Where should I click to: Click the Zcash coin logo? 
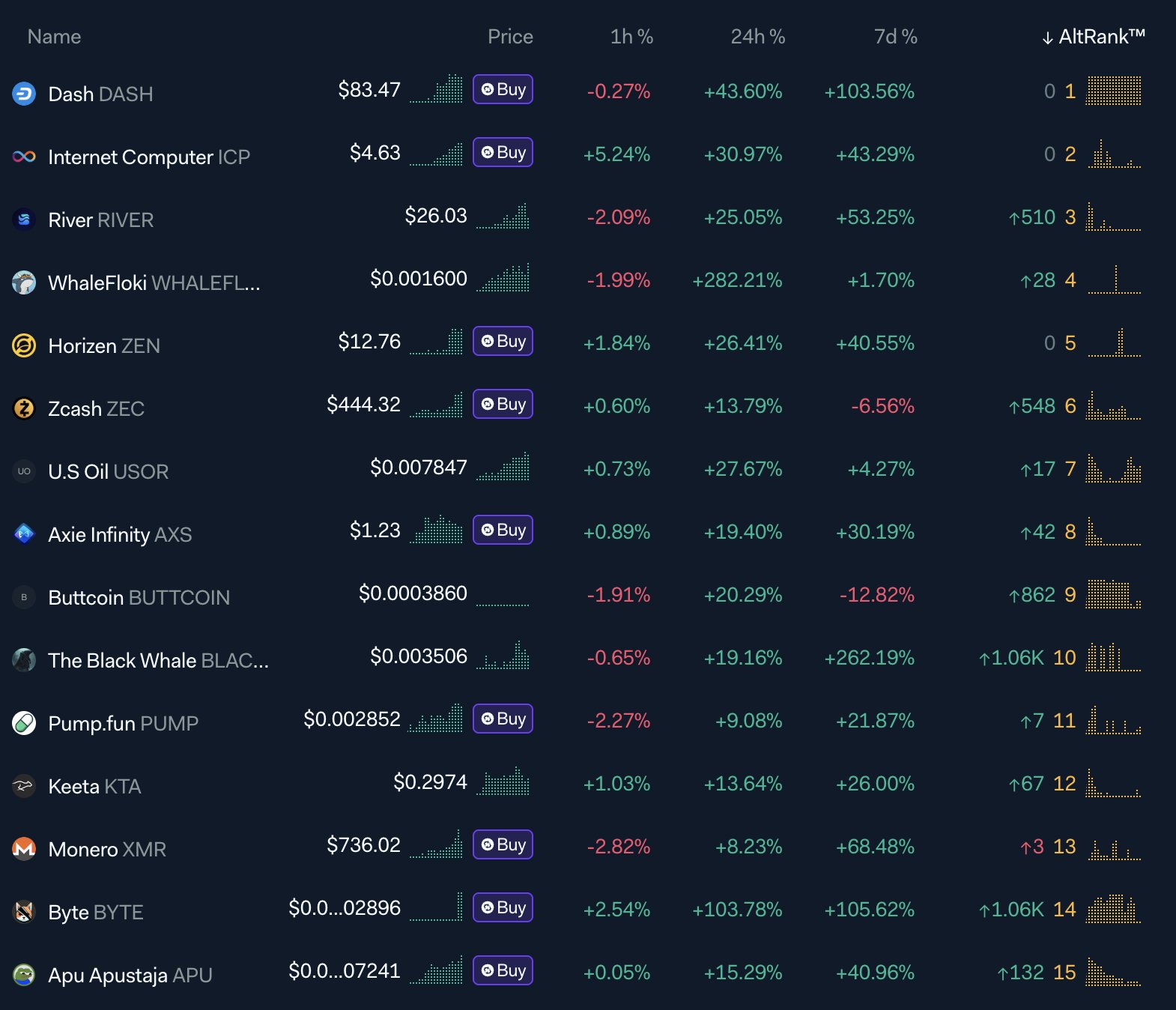pos(24,408)
